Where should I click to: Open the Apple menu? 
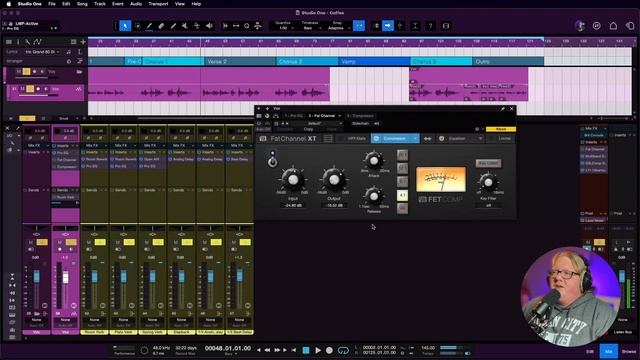click(x=9, y=4)
